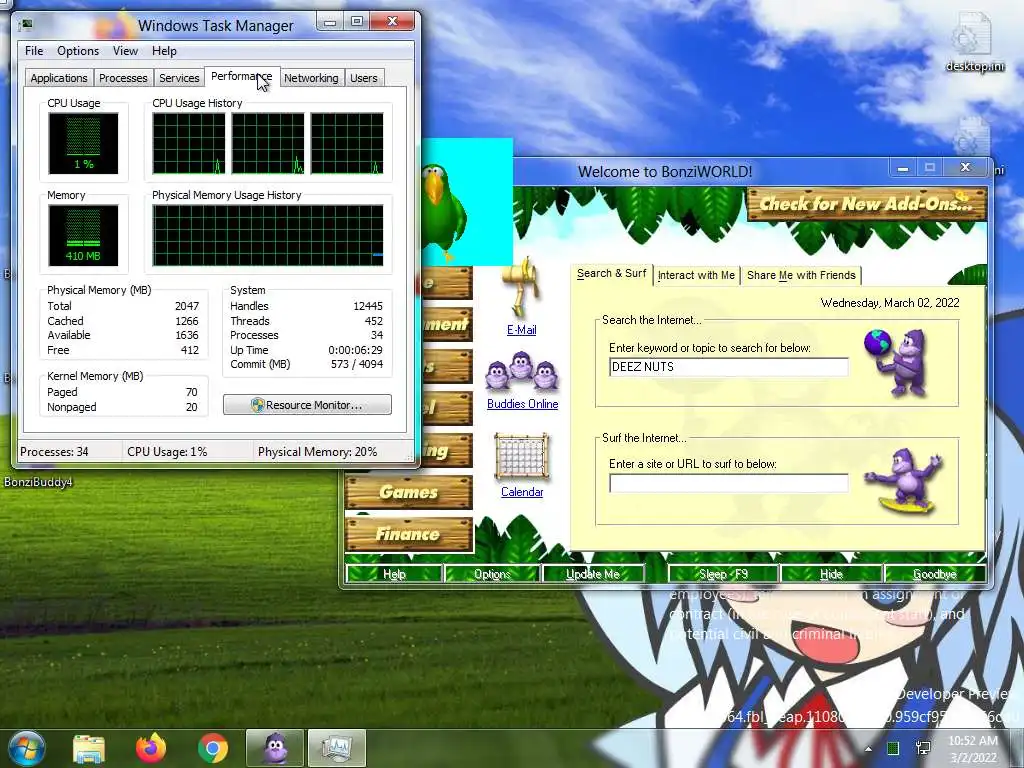Switch to the Networking tab
This screenshot has height=768, width=1024.
311,78
